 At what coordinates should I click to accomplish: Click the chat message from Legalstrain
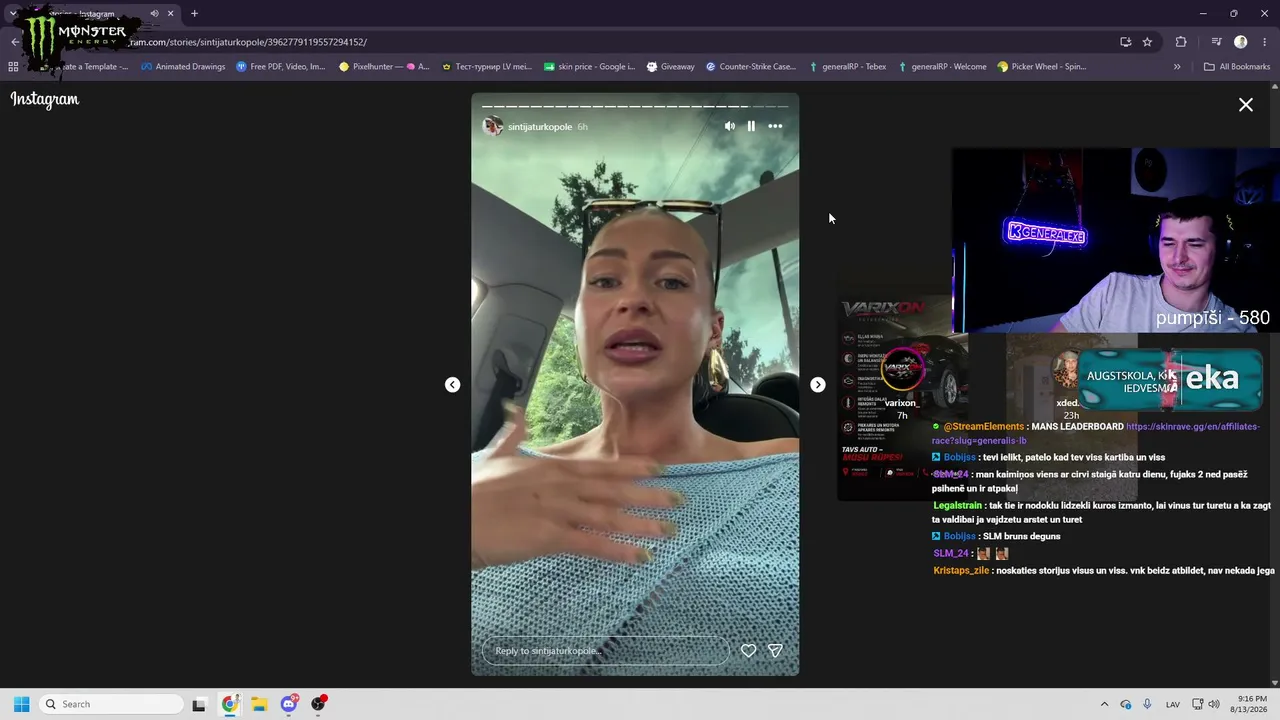[x=1102, y=513]
